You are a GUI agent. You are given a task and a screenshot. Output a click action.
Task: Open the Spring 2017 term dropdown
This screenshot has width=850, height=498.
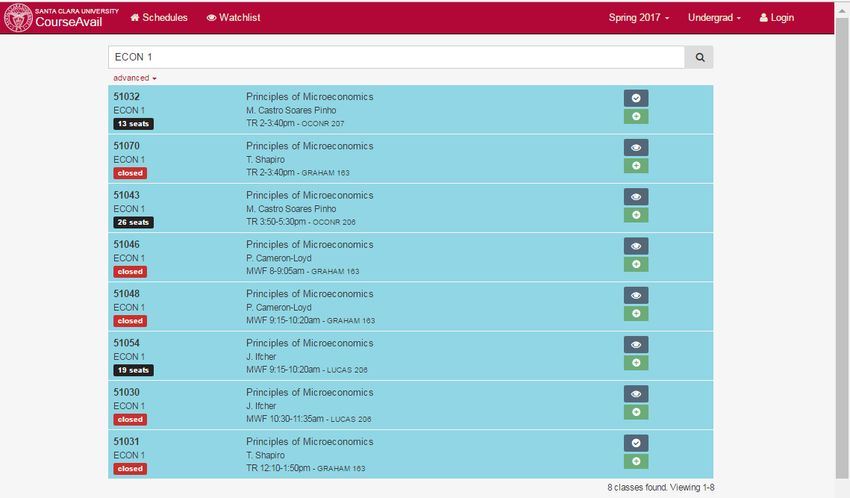(x=639, y=17)
